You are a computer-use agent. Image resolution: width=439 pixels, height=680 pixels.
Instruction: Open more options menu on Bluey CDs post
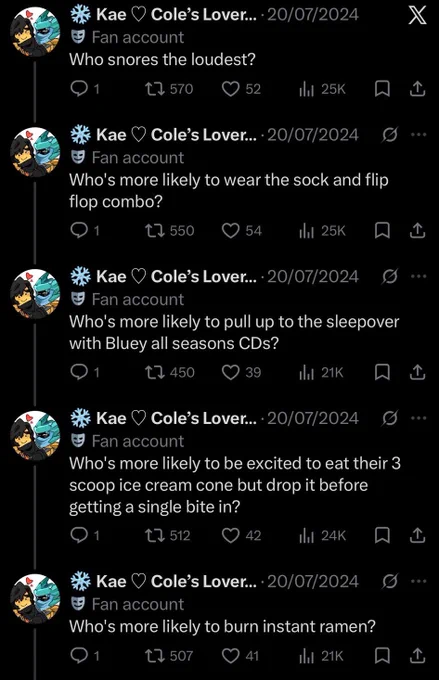(x=419, y=277)
